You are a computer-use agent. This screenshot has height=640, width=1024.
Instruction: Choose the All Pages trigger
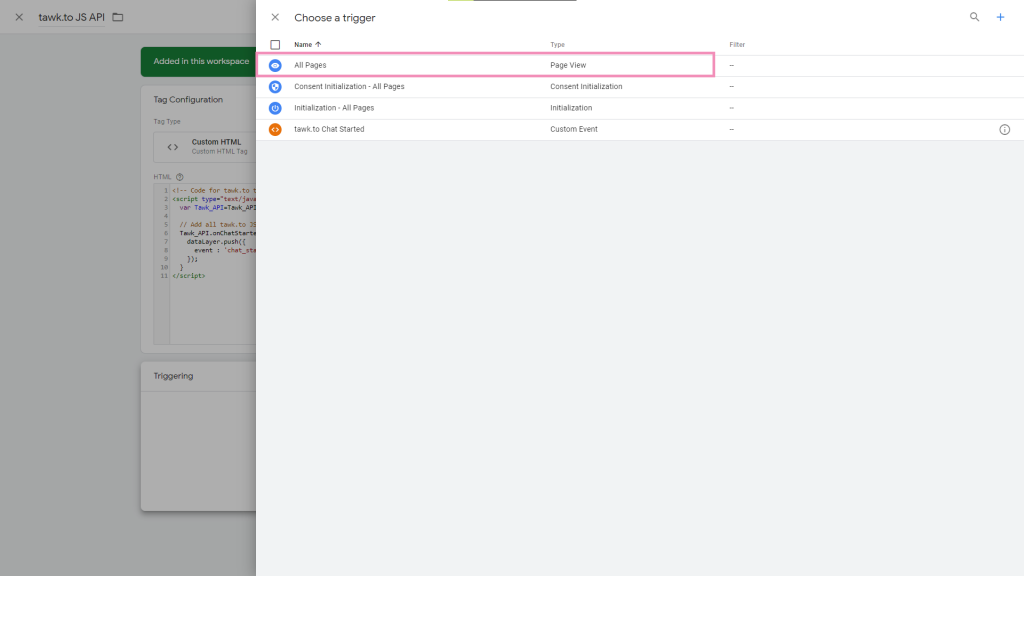tap(310, 65)
